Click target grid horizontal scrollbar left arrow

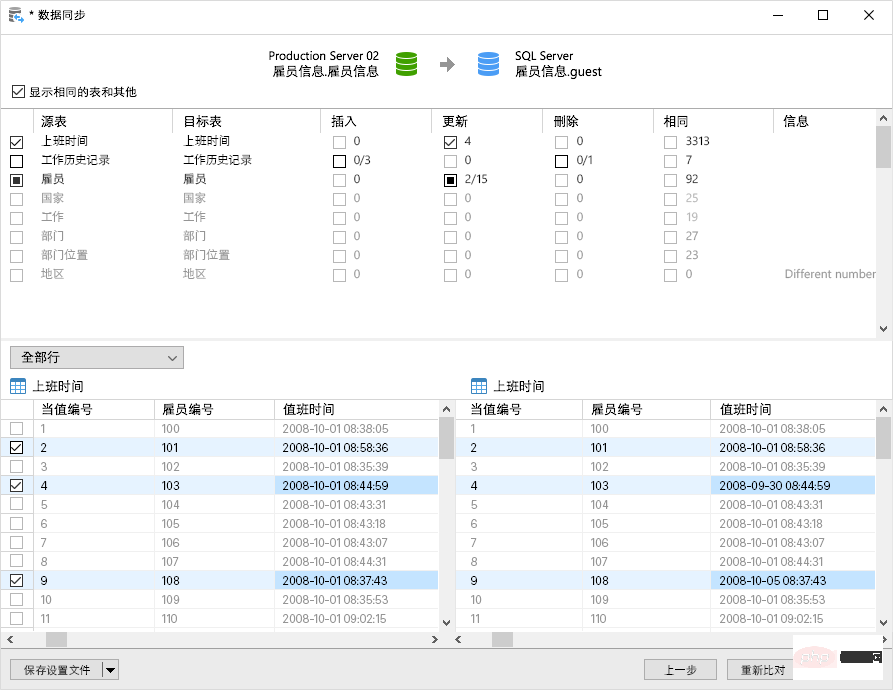[459, 640]
